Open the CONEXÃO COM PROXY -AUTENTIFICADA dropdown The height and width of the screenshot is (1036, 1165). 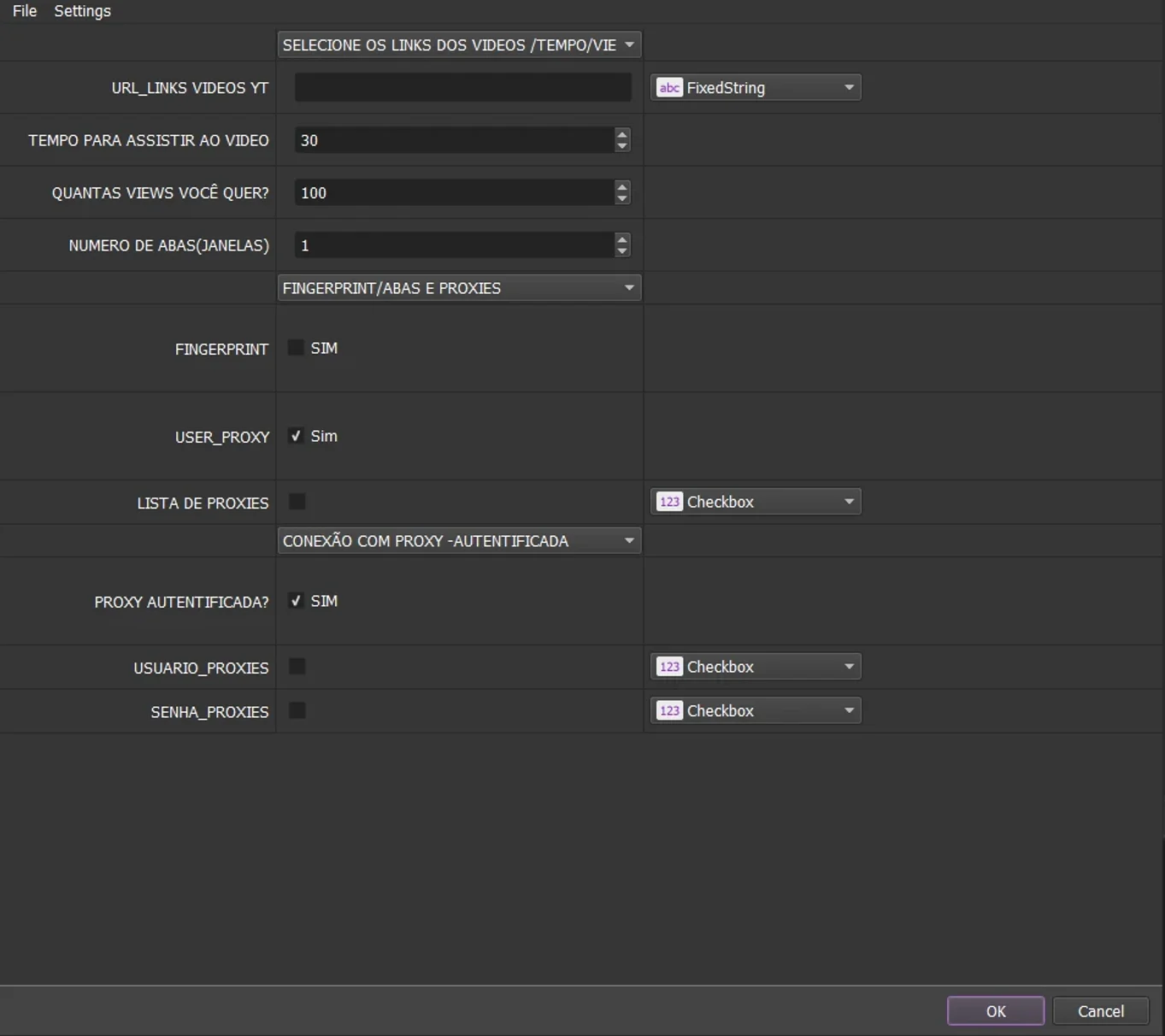coord(459,541)
